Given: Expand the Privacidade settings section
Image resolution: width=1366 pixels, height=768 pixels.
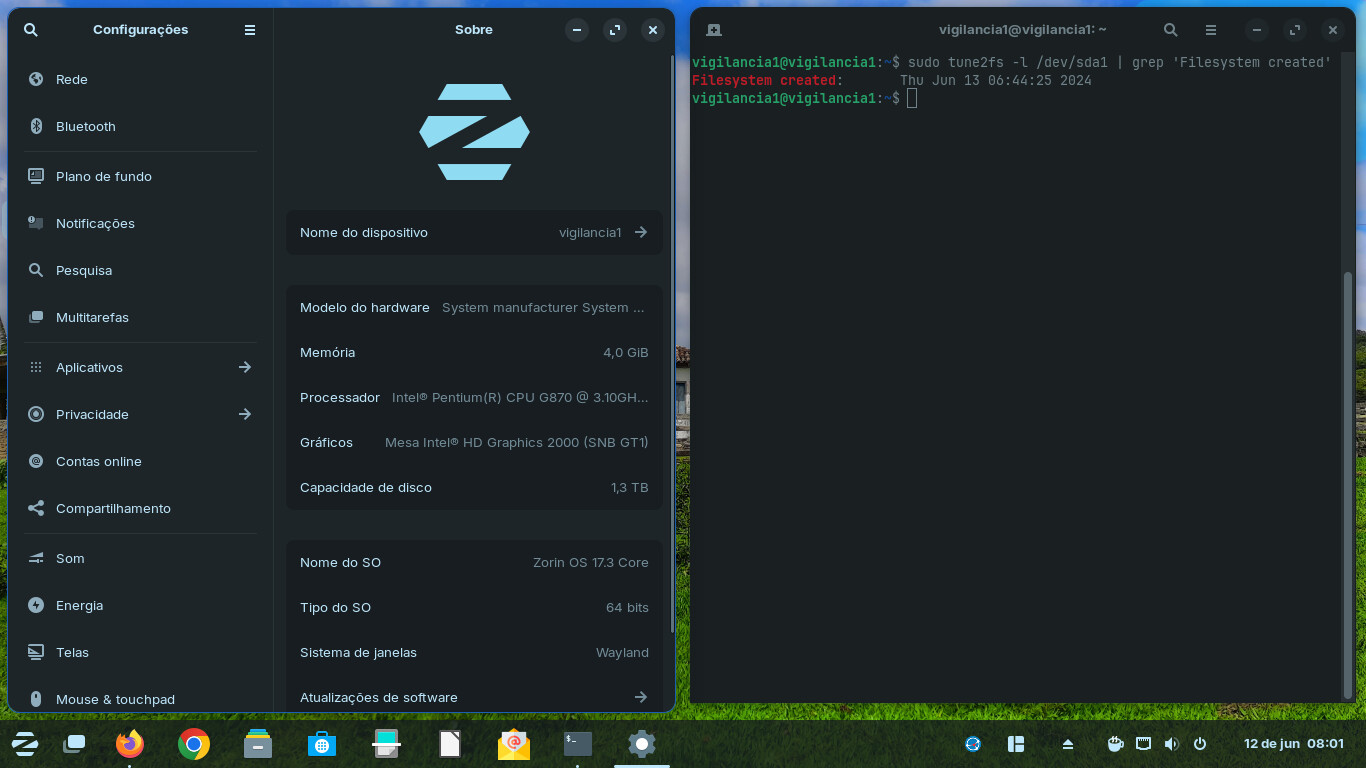Looking at the screenshot, I should [245, 414].
